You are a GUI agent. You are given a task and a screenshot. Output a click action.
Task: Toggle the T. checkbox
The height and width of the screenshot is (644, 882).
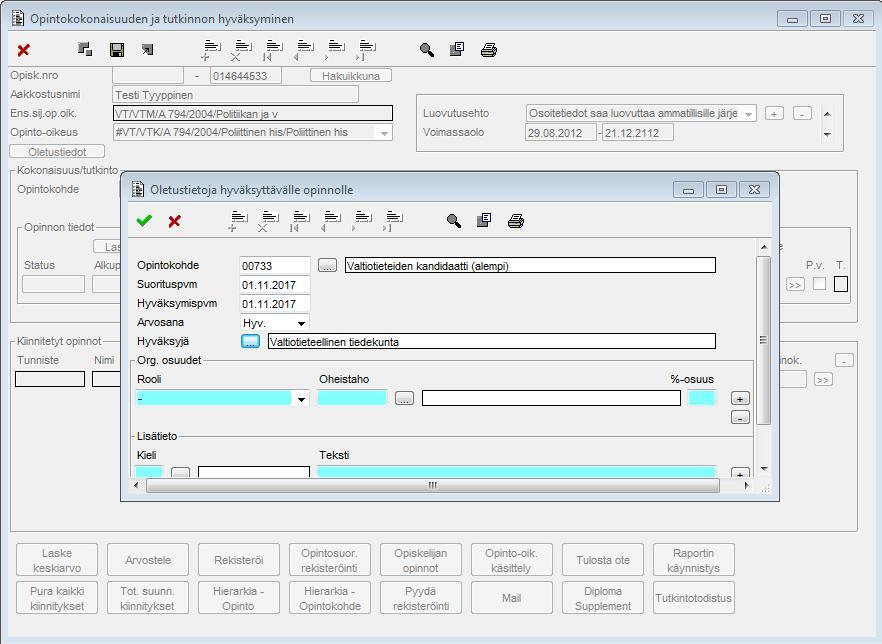[x=841, y=284]
